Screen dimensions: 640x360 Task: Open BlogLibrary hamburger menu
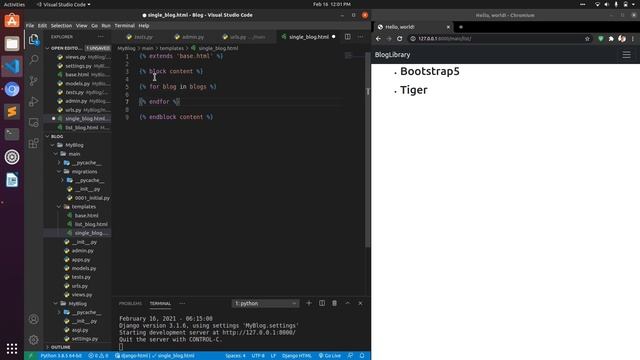coord(627,55)
